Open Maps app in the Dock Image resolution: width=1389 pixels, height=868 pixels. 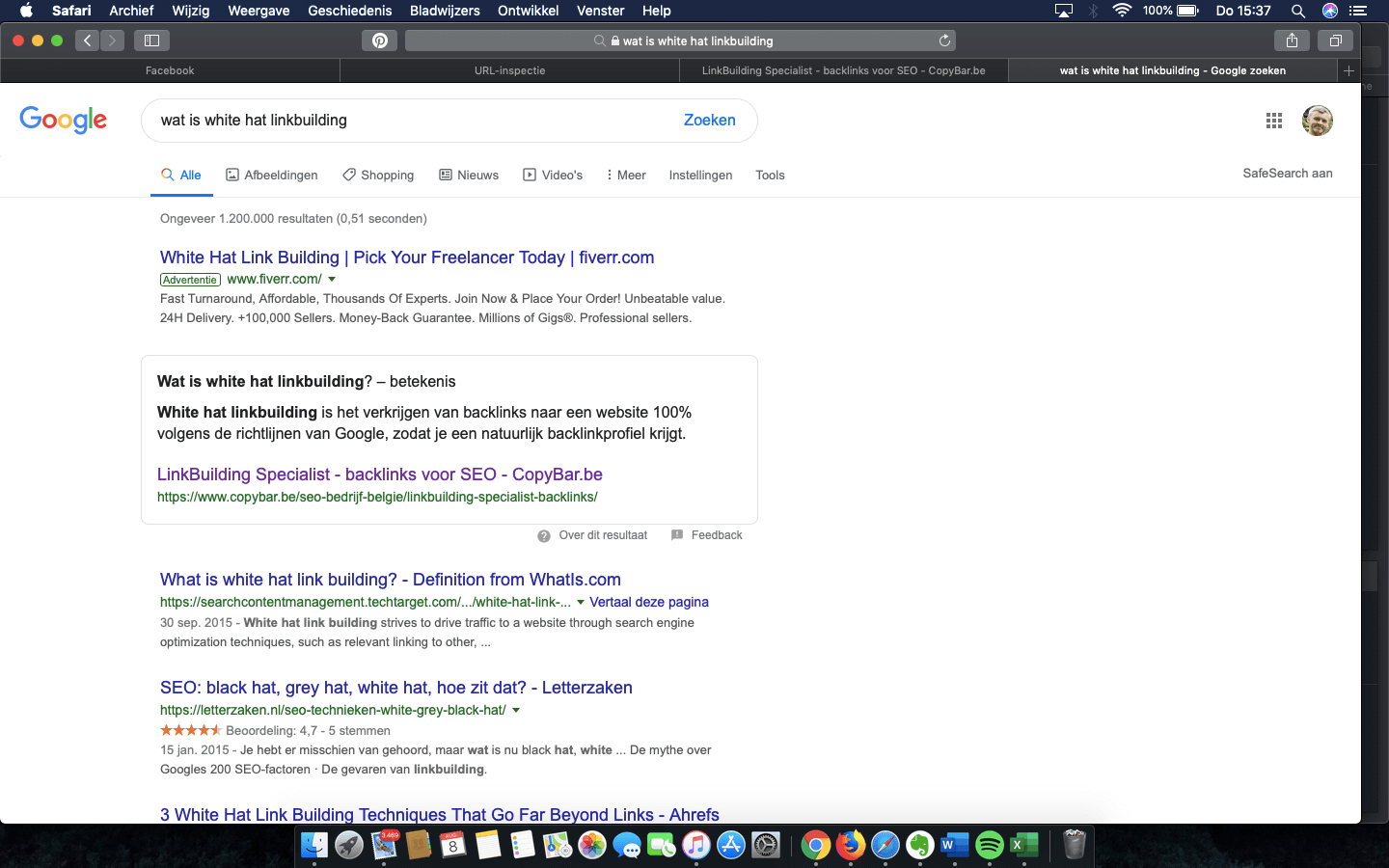(x=558, y=845)
